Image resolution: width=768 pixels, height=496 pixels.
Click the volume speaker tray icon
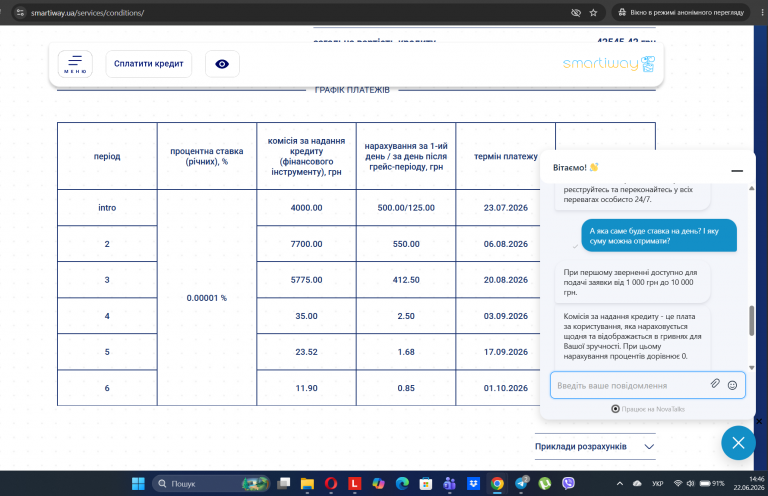(x=690, y=484)
